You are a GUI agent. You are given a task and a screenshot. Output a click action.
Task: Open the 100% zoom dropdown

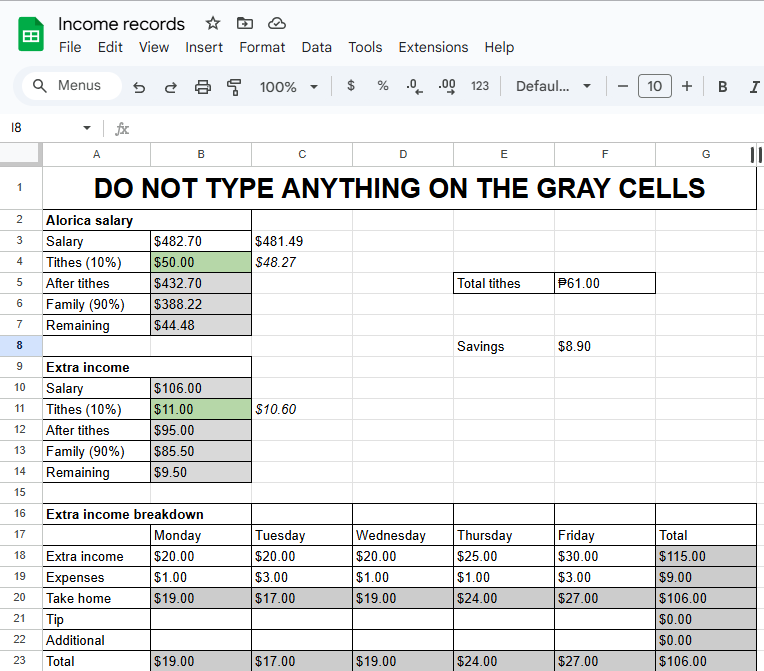click(289, 87)
